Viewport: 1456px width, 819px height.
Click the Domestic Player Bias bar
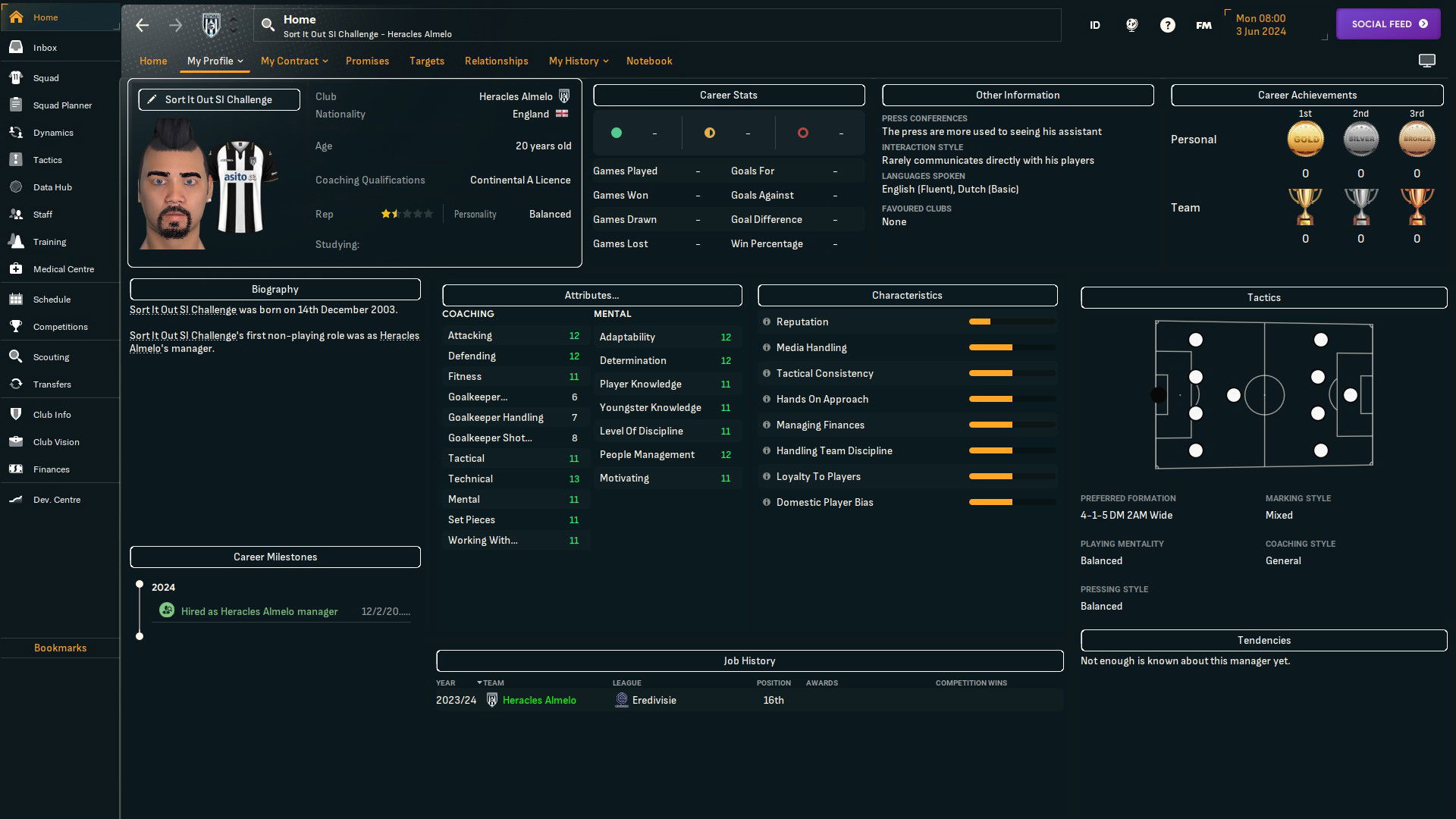1012,502
